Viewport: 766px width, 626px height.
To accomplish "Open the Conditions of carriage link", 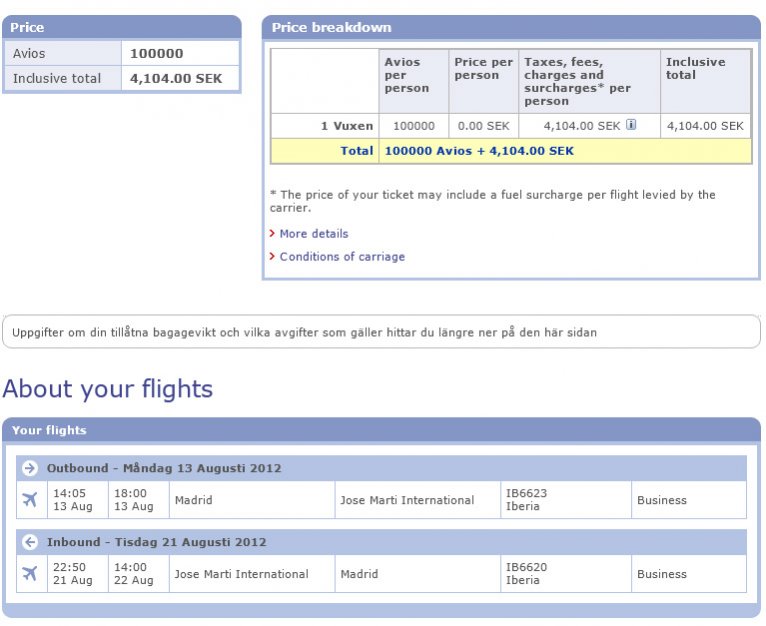I will tap(342, 257).
